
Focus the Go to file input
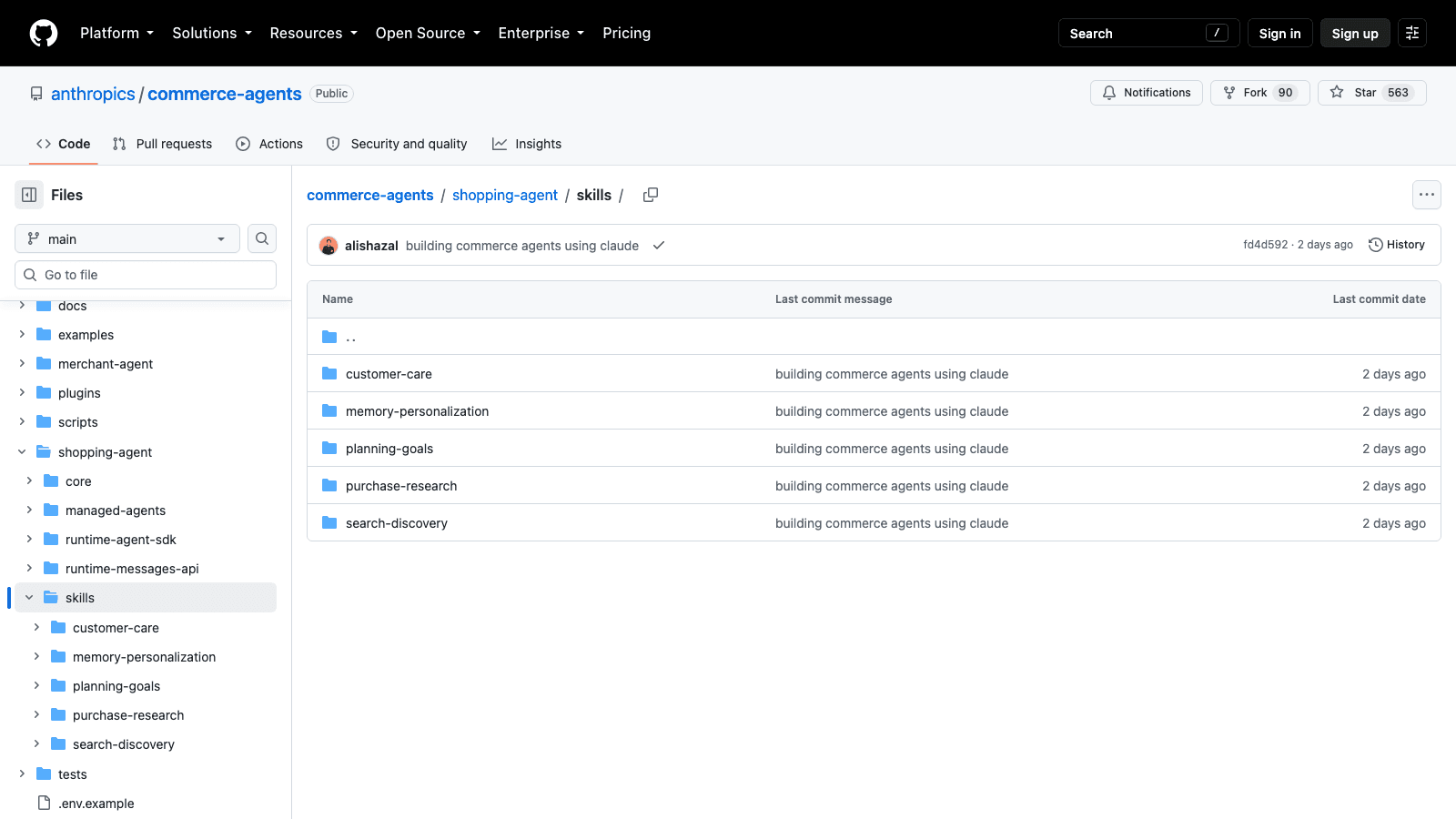coord(146,275)
